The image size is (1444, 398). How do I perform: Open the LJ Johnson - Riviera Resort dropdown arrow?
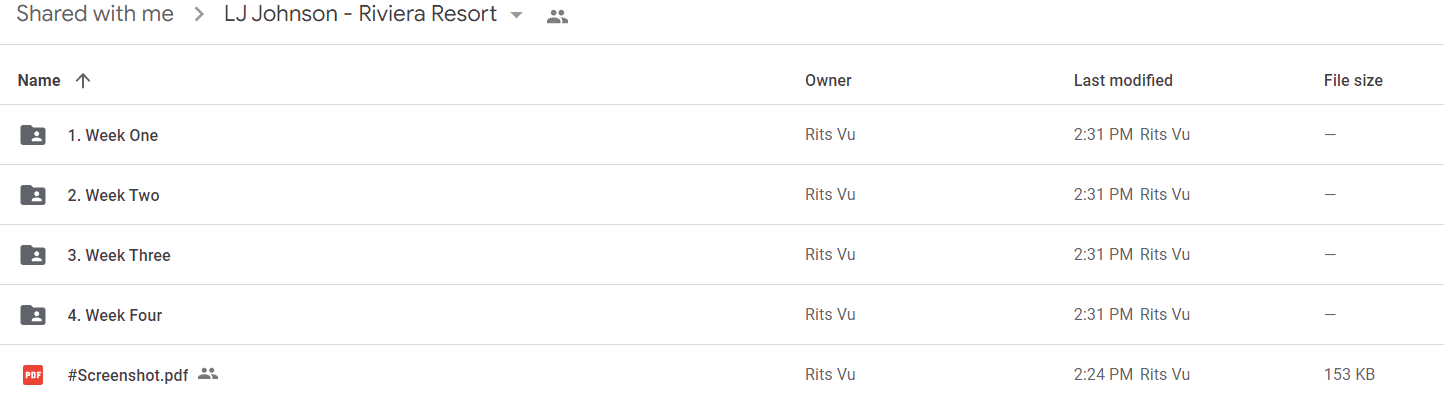coord(516,16)
